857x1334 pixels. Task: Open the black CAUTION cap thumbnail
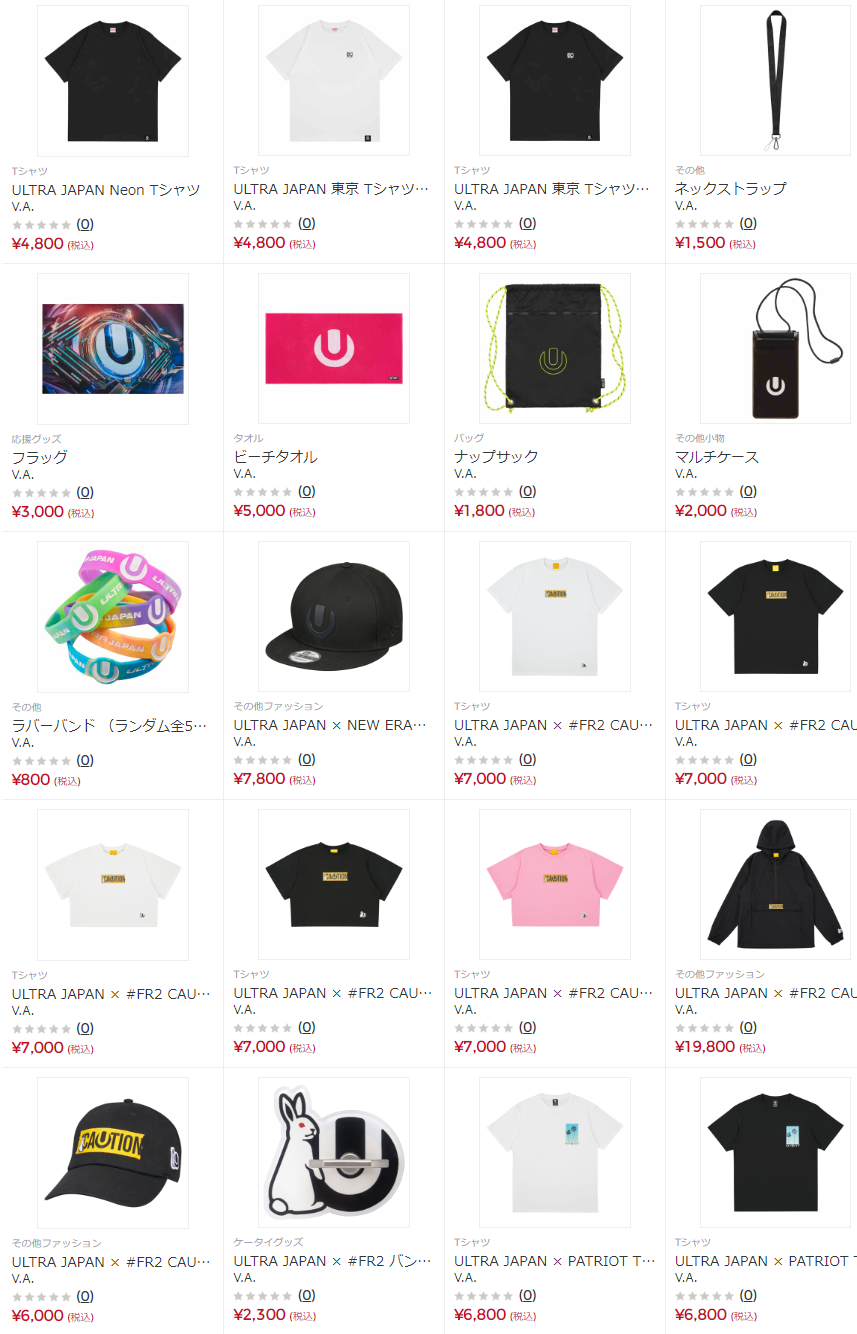[113, 1152]
